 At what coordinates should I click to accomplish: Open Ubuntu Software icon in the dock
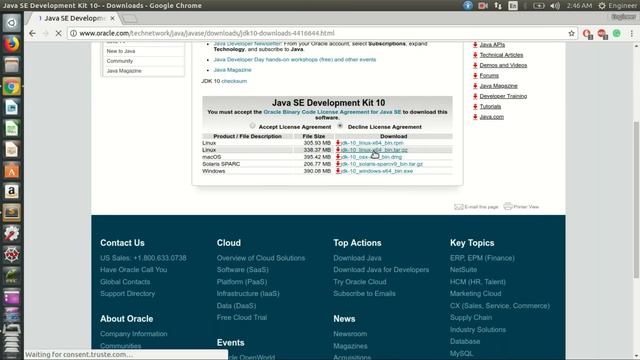(x=11, y=171)
